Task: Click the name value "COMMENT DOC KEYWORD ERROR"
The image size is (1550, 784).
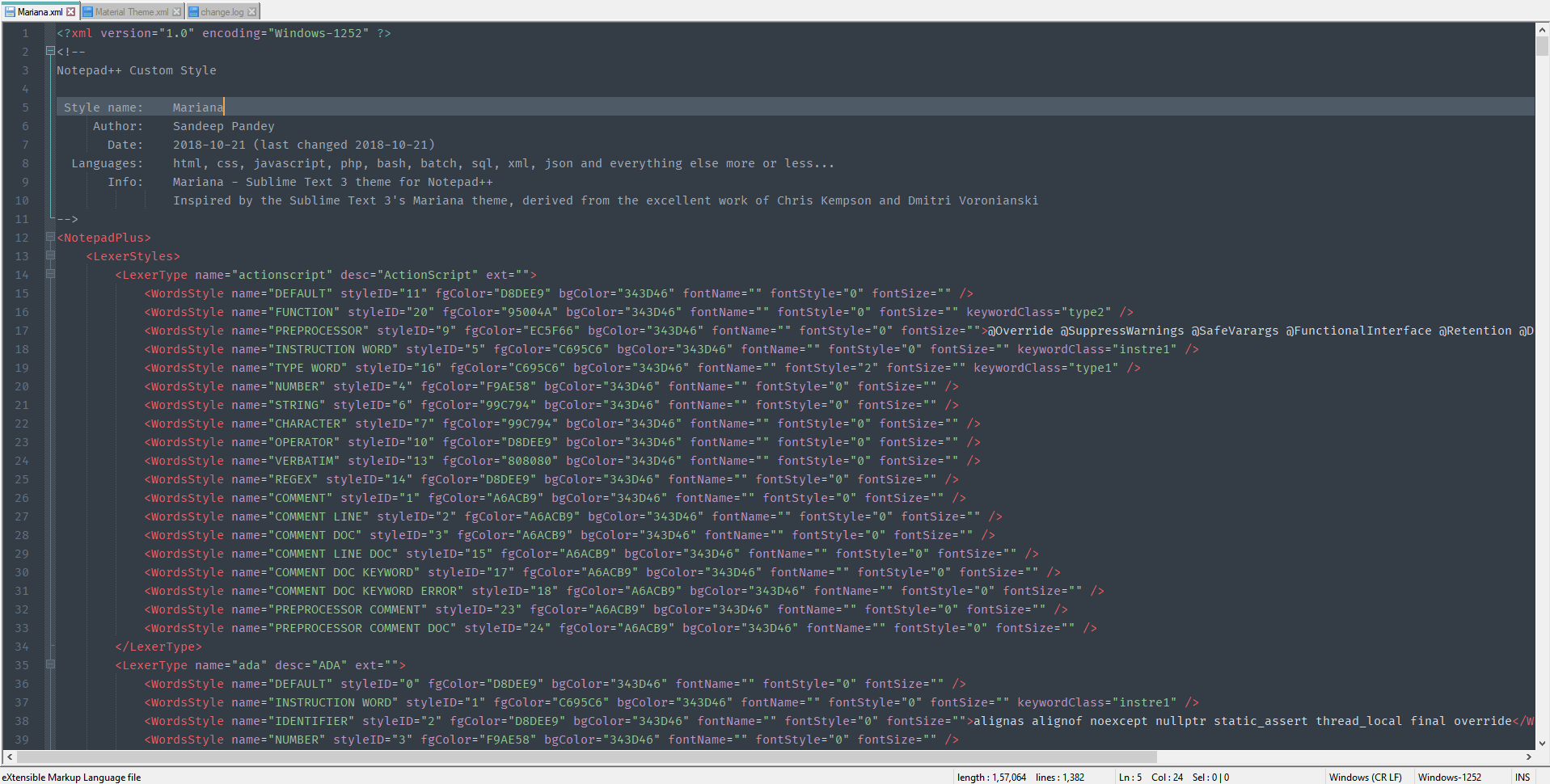Action: pyautogui.click(x=366, y=591)
